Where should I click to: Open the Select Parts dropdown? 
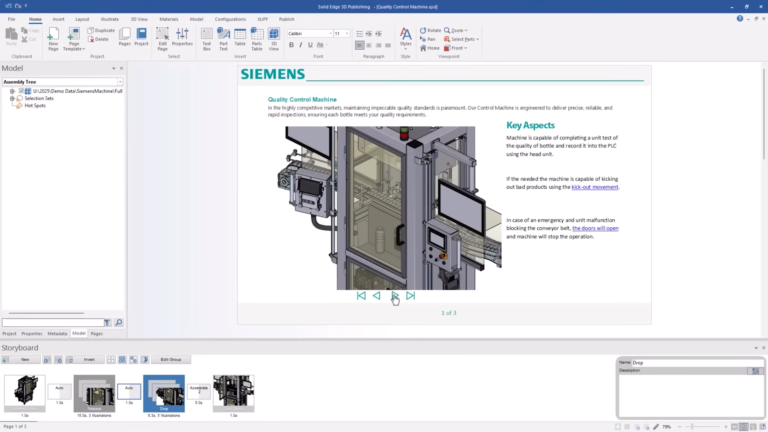461,39
